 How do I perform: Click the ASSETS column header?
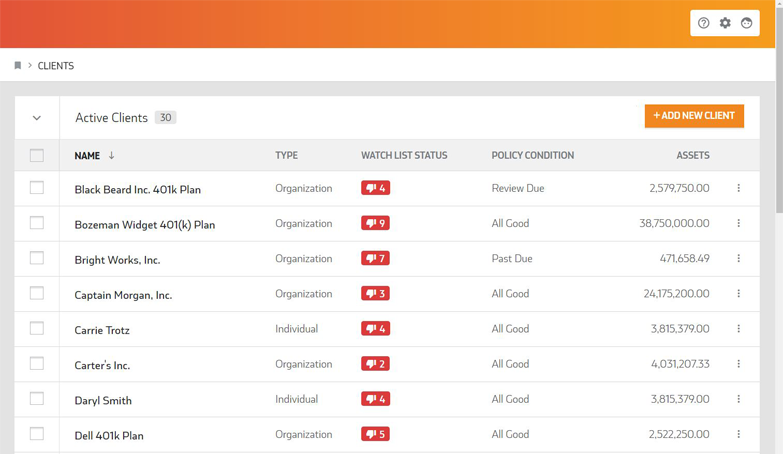693,155
